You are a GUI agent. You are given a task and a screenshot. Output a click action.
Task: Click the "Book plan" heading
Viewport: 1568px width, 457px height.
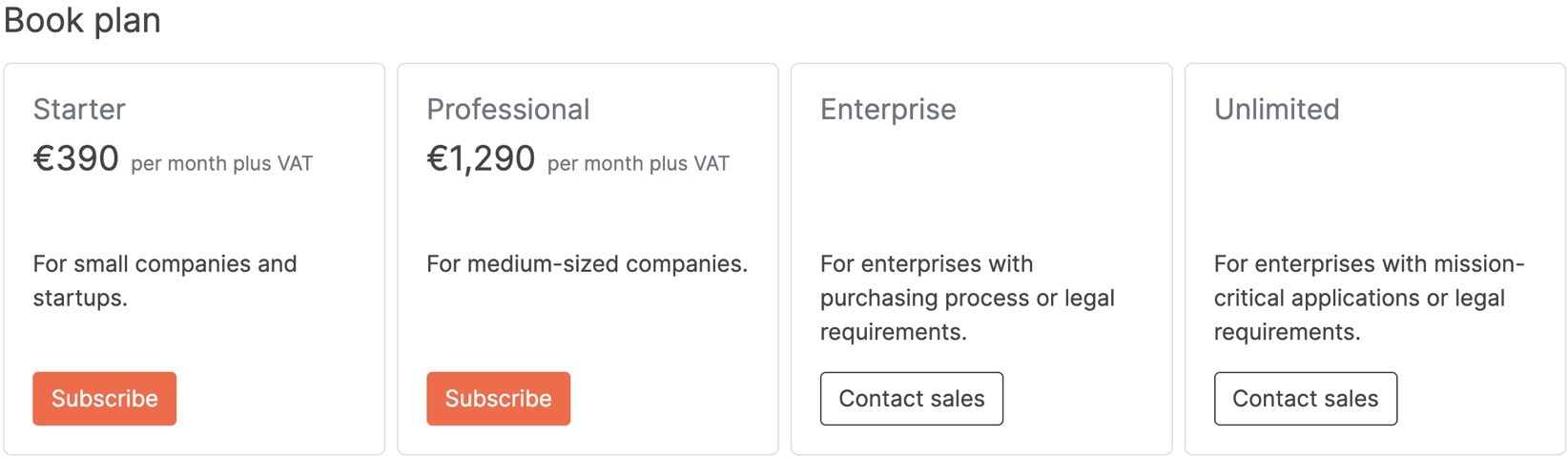pyautogui.click(x=82, y=20)
